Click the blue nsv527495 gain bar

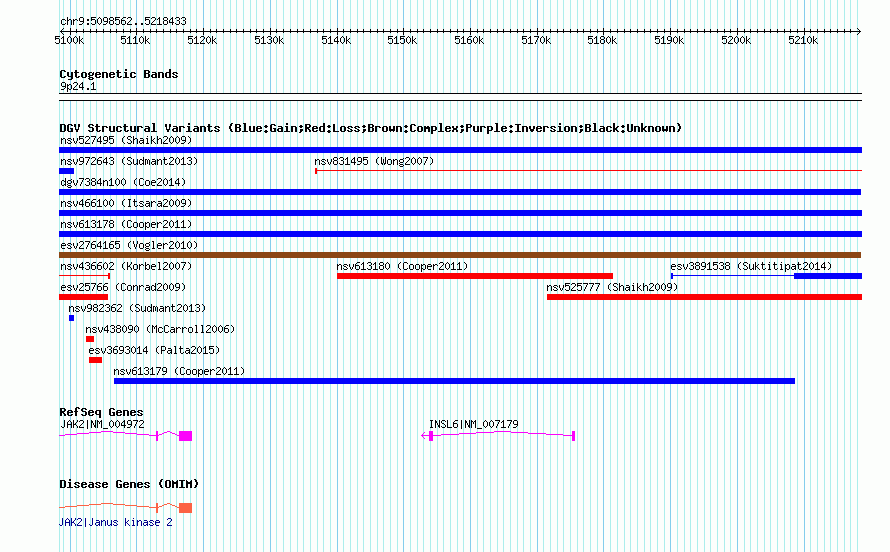point(460,150)
